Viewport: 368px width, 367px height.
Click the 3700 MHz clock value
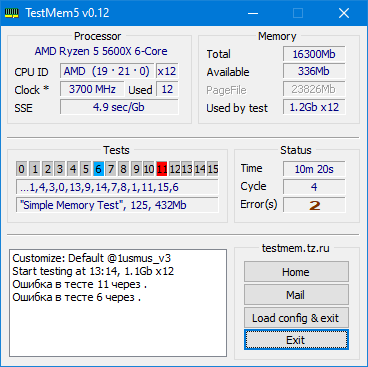[x=92, y=89]
